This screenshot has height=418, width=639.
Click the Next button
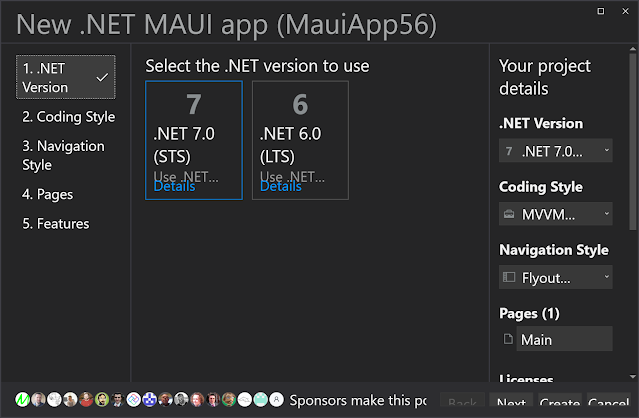511,400
